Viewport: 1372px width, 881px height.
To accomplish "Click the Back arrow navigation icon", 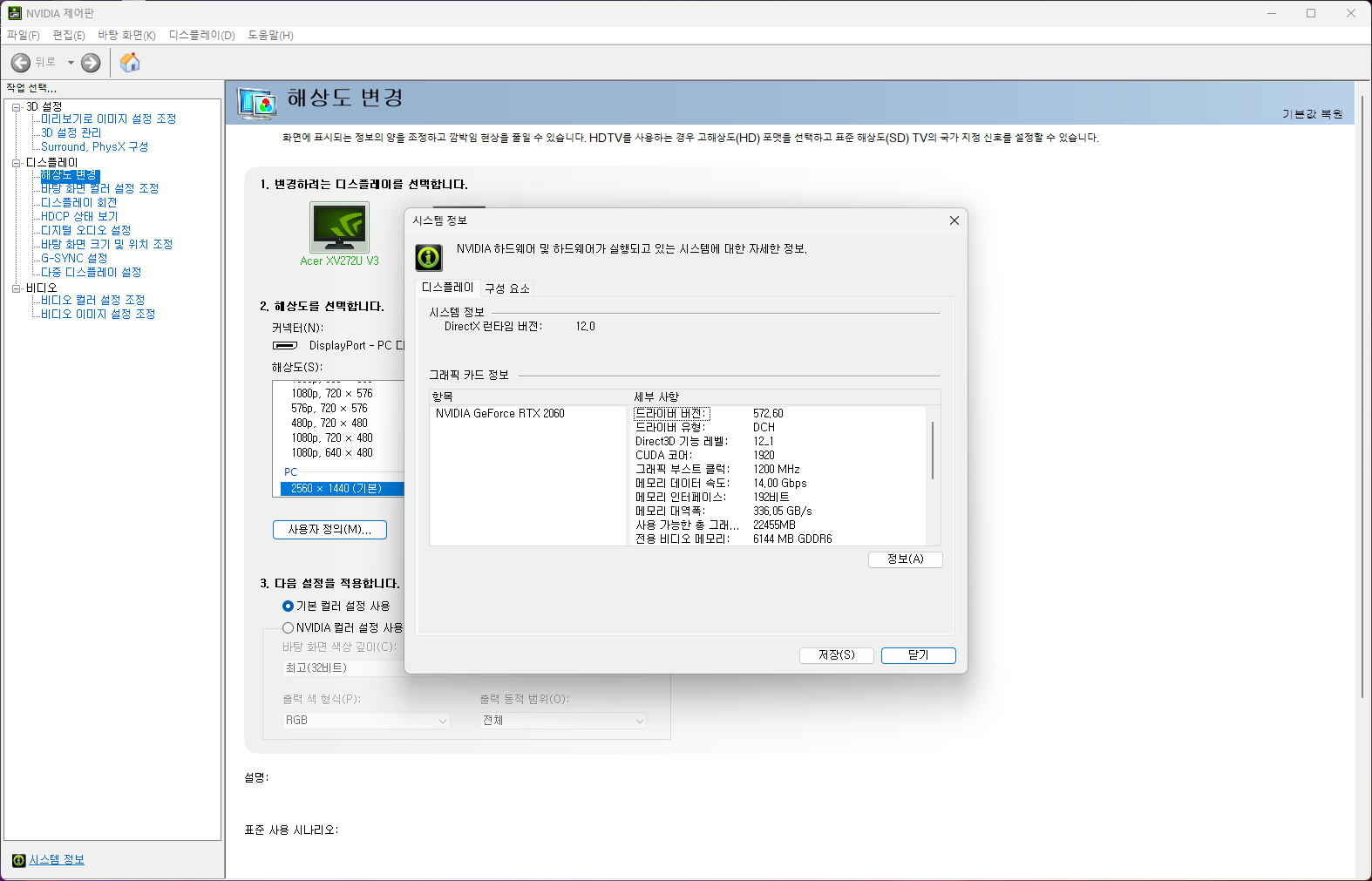I will [21, 63].
